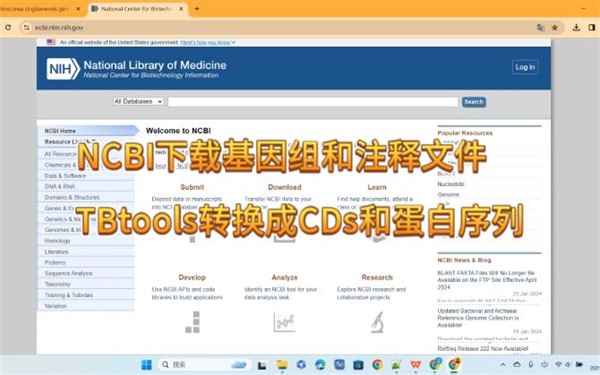Click the NIH logo in header
The height and width of the screenshot is (375, 600).
tap(63, 69)
